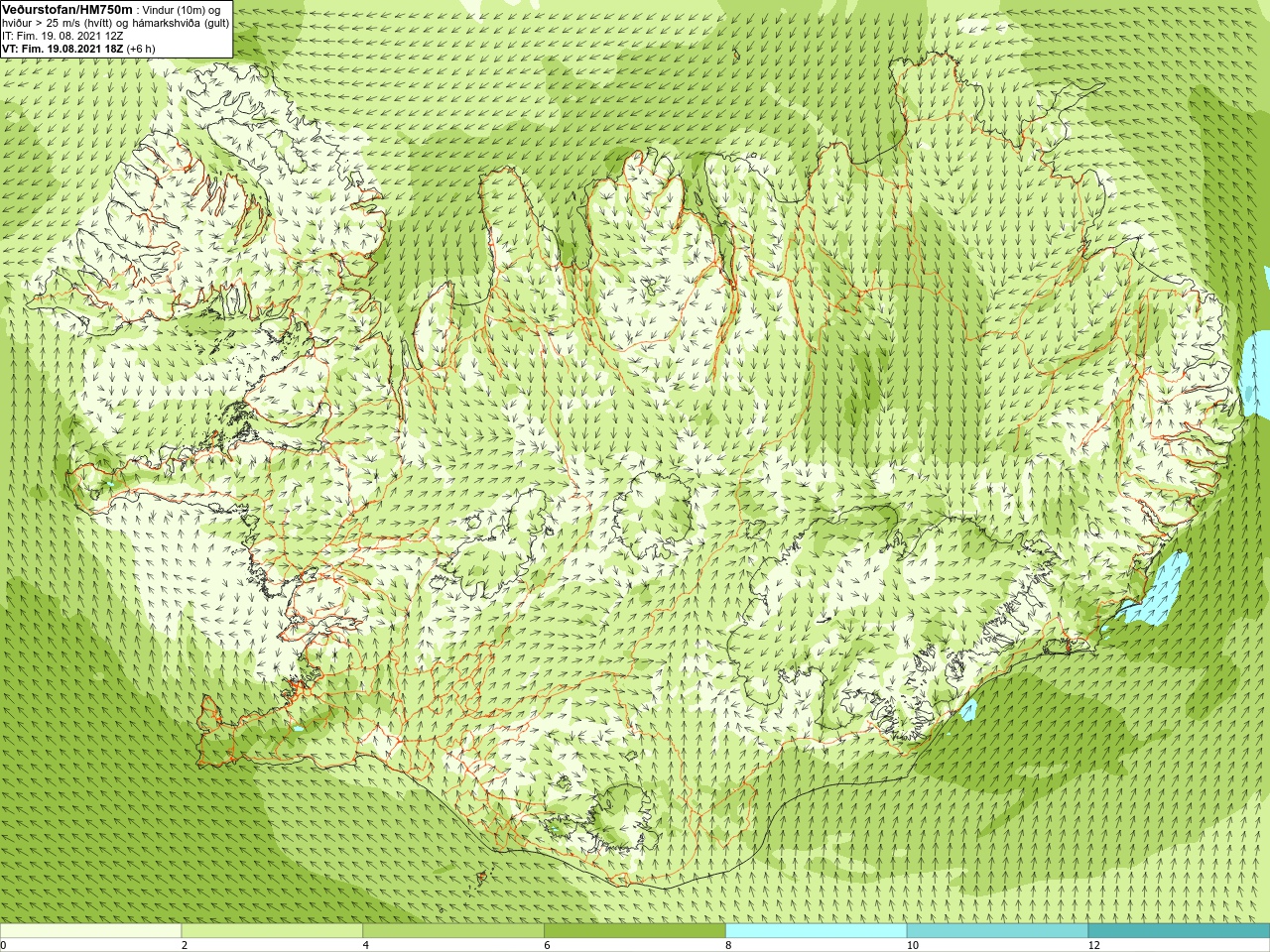Click the "Veðurstofan/HM750m" title text
This screenshot has height=952, width=1270.
pyautogui.click(x=66, y=9)
